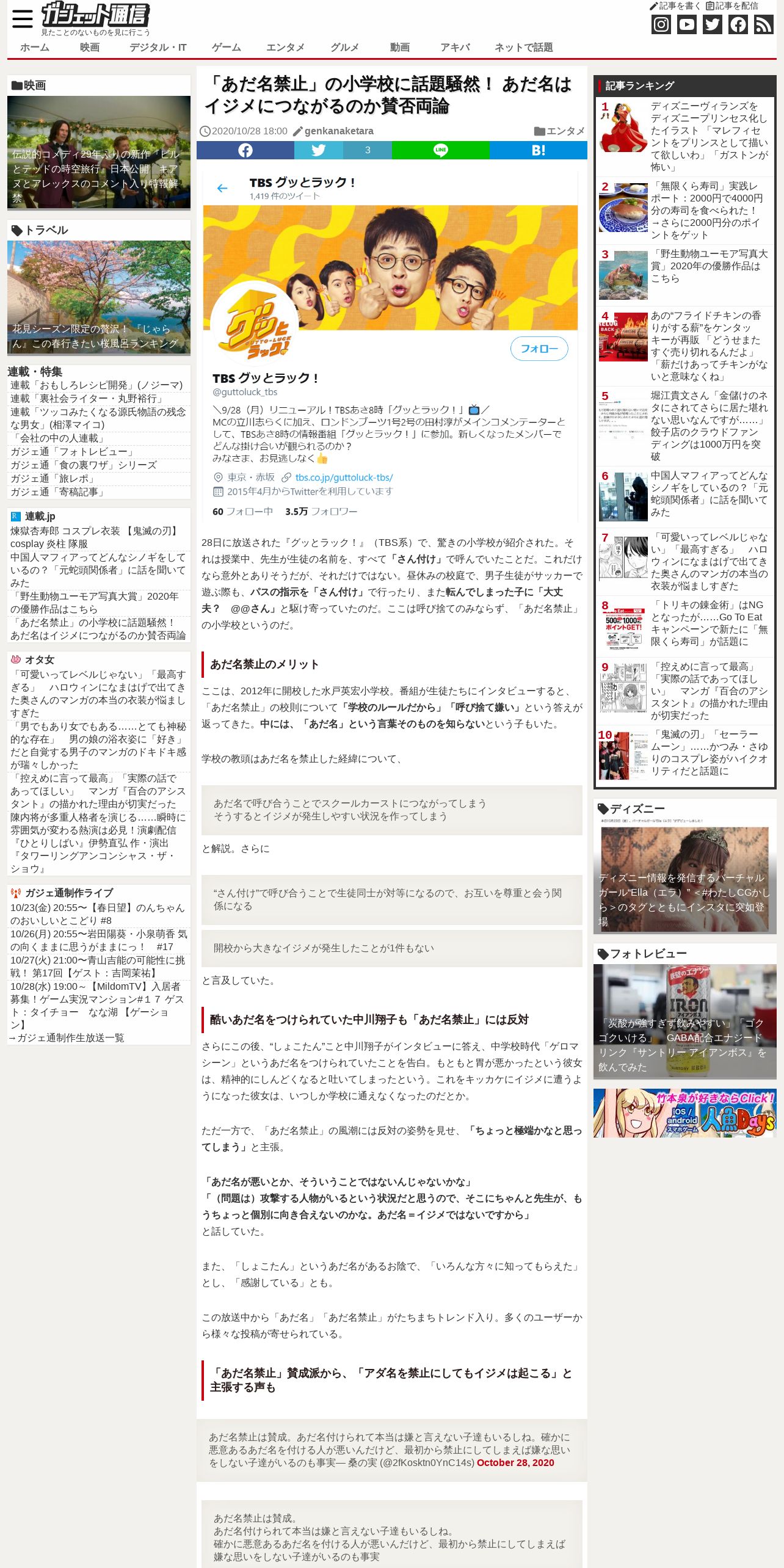Click the フォロー button on TBS profile
Viewport: 784px width, 1568px height.
point(539,349)
